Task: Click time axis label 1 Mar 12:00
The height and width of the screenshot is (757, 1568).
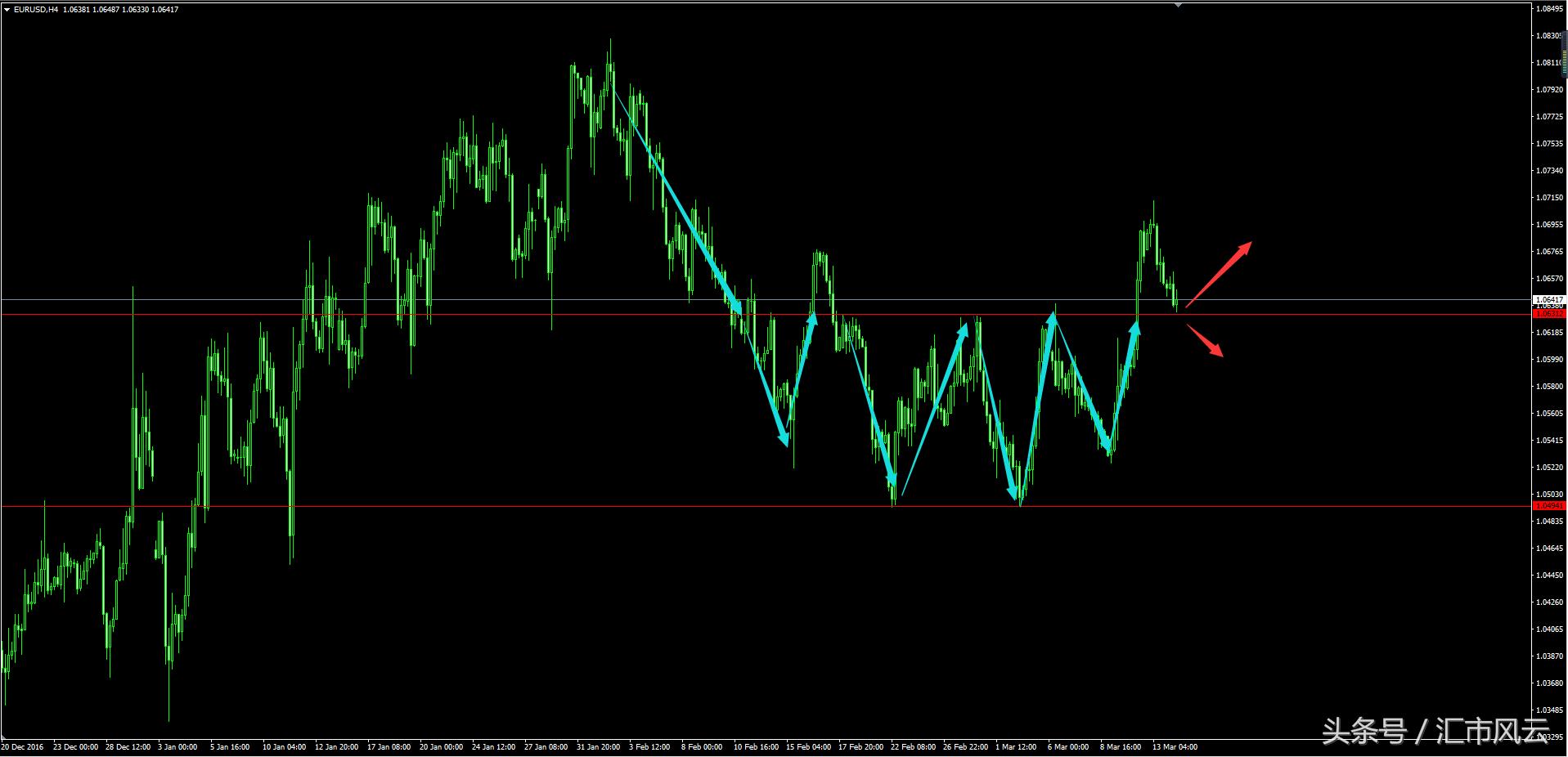Action: pyautogui.click(x=1016, y=747)
